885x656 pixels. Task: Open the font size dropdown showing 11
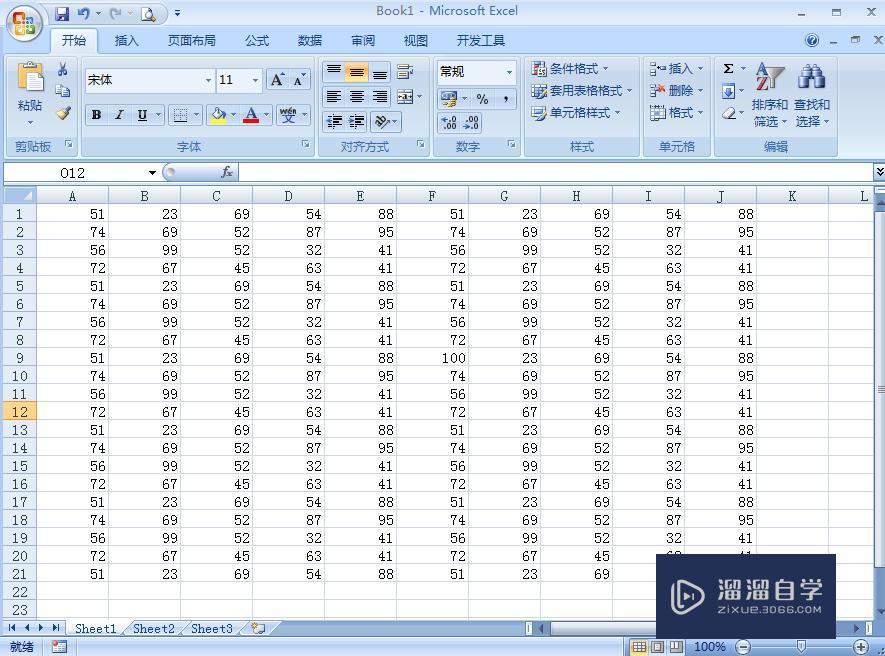pos(254,80)
